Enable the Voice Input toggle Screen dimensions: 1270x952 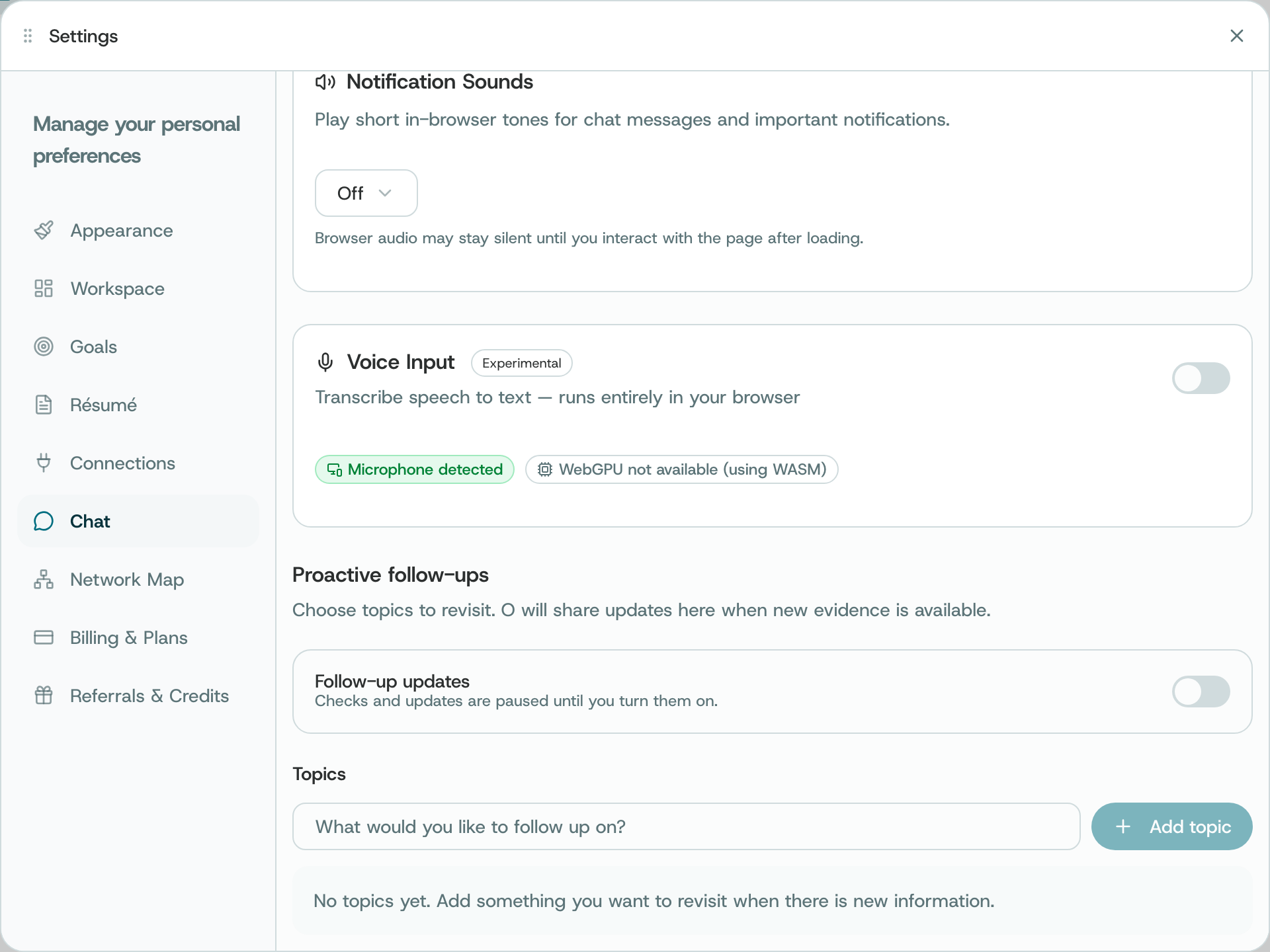click(1201, 378)
